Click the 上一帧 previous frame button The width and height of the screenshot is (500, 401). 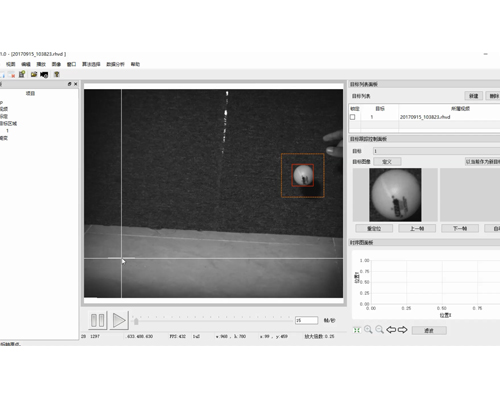(x=417, y=228)
